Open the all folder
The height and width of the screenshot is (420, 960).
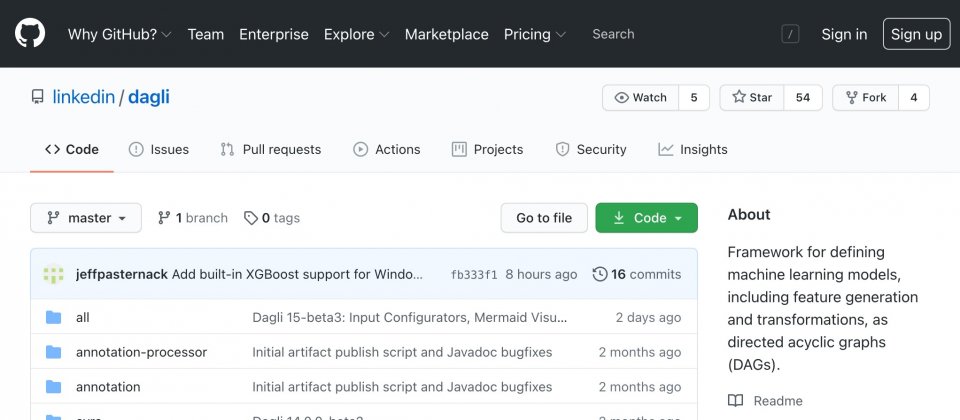(83, 317)
